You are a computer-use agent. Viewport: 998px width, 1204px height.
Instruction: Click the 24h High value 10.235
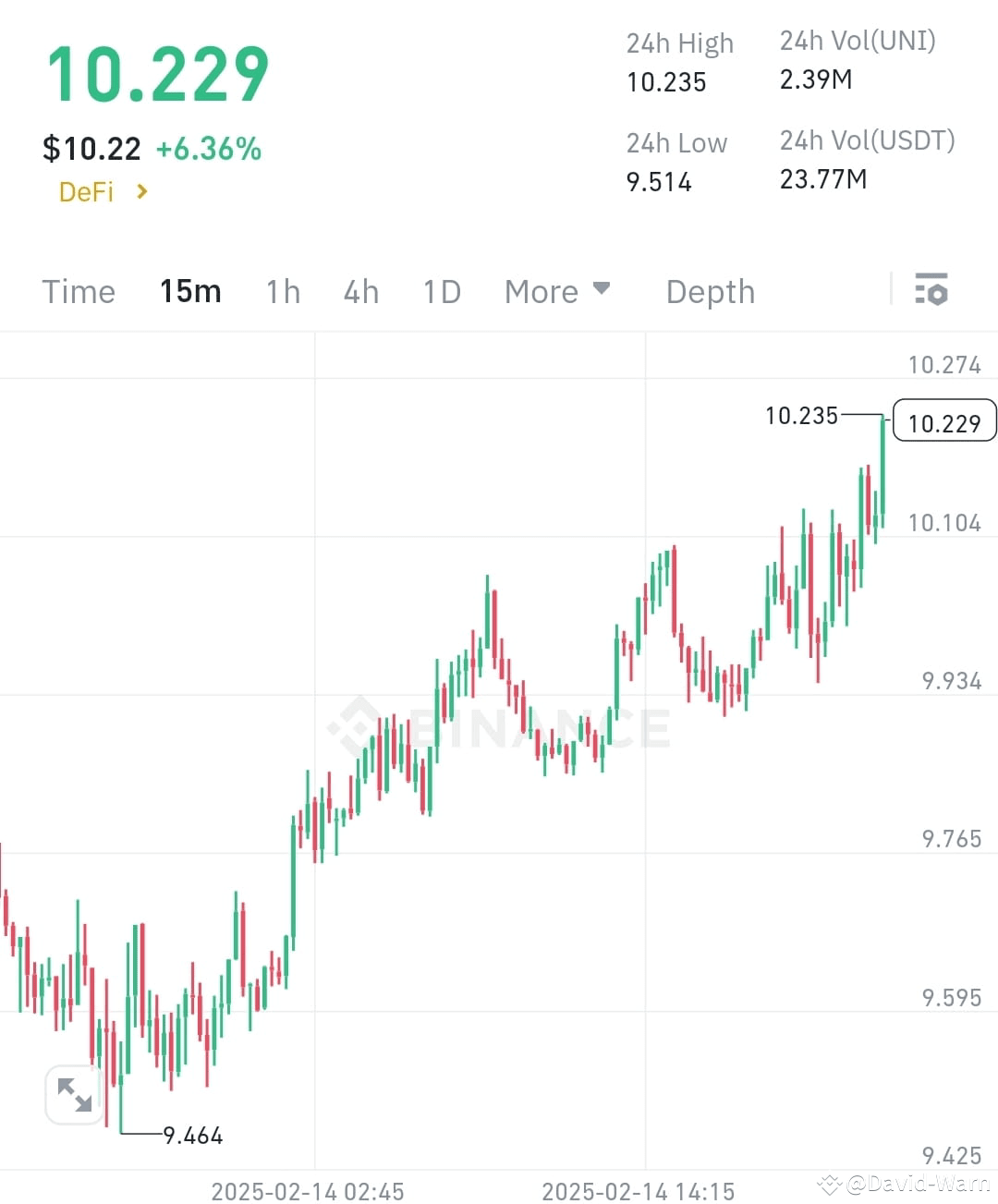coord(665,82)
